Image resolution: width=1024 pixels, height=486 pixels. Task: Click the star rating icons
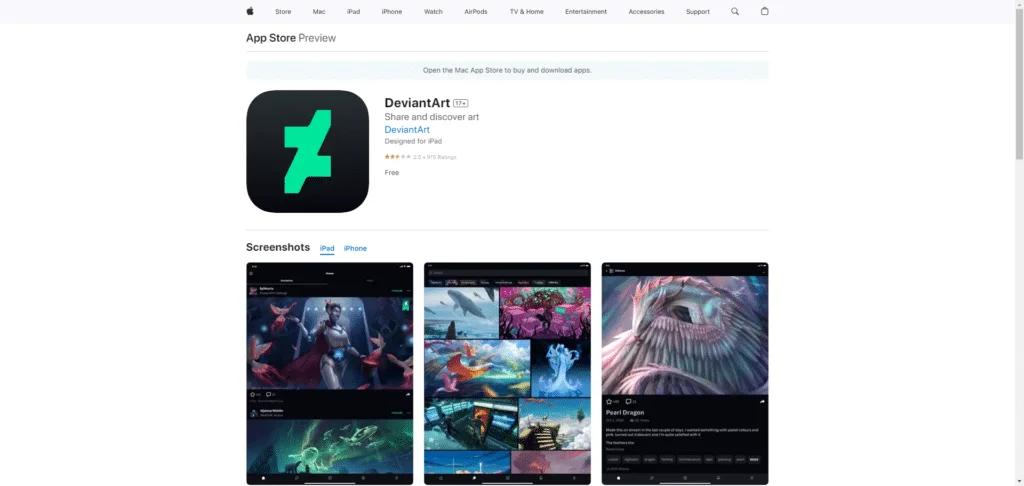397,157
